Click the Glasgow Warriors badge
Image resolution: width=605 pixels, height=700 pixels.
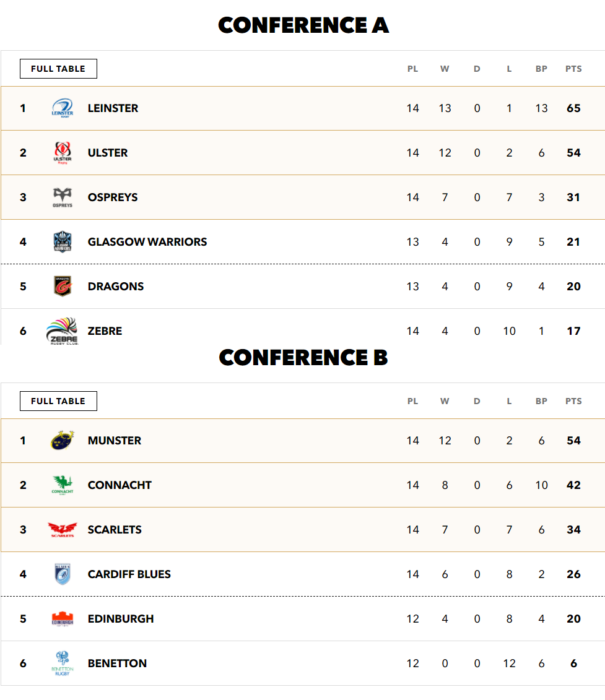click(x=63, y=242)
